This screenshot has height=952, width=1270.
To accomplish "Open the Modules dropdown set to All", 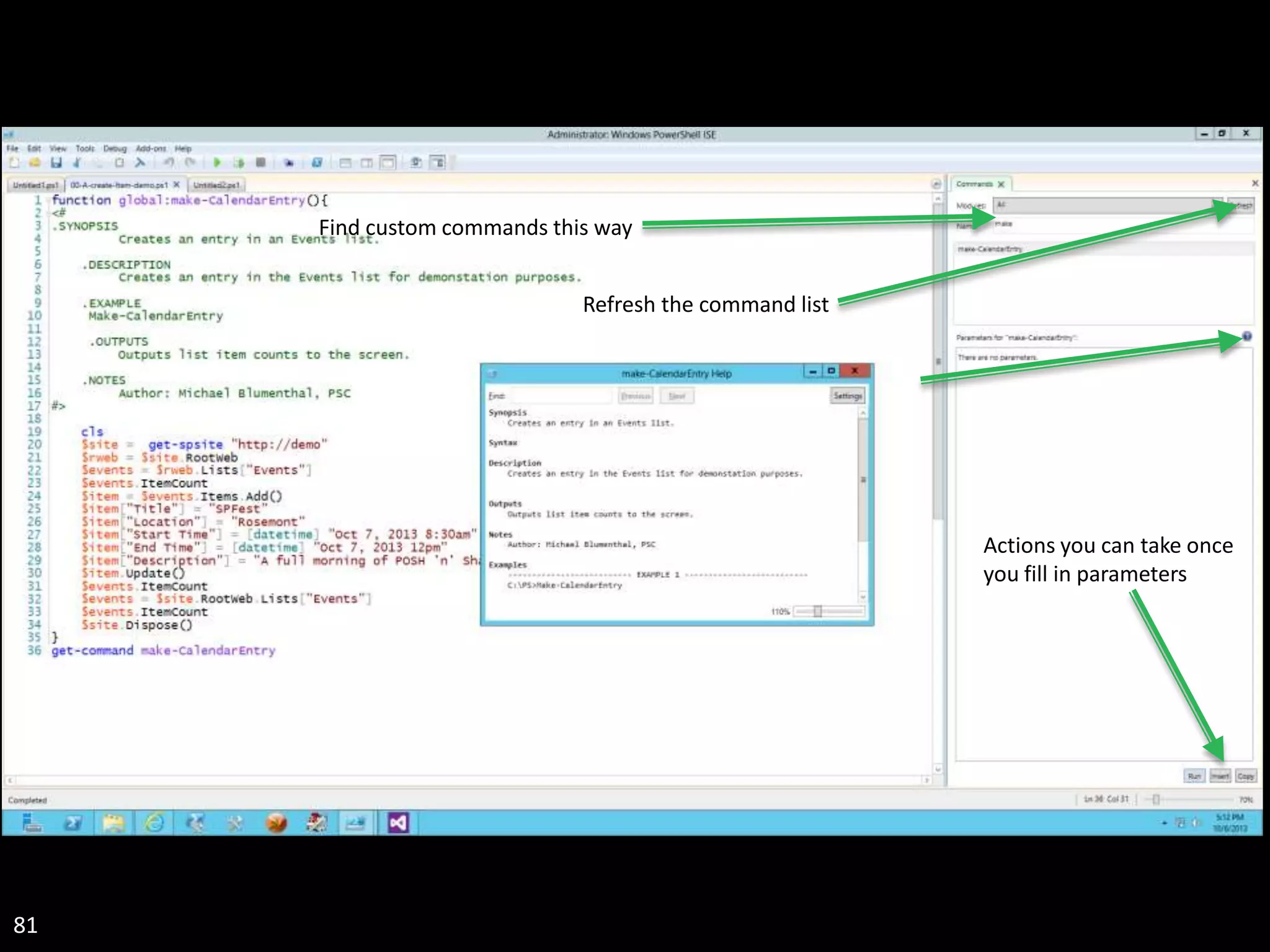I will (1108, 205).
